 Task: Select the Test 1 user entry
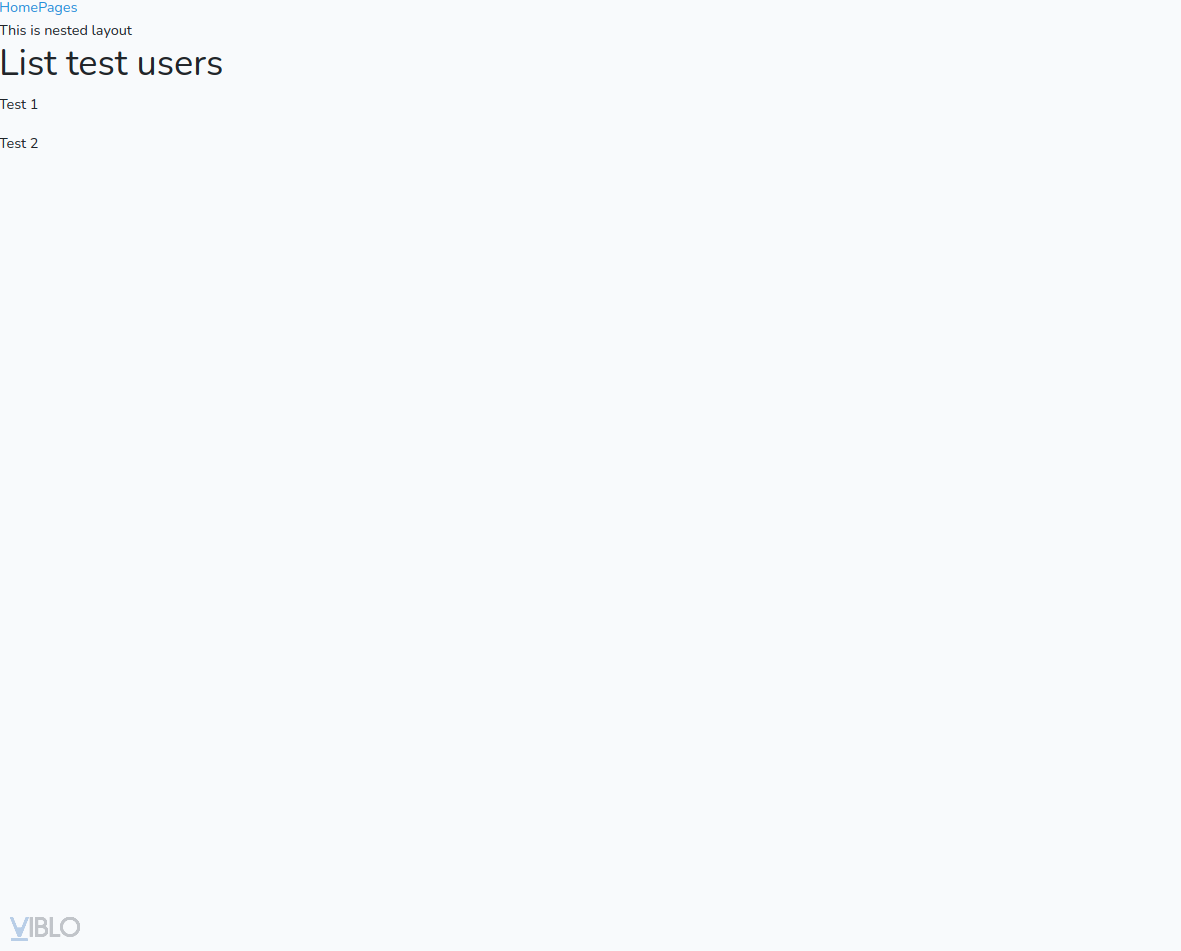coord(19,104)
